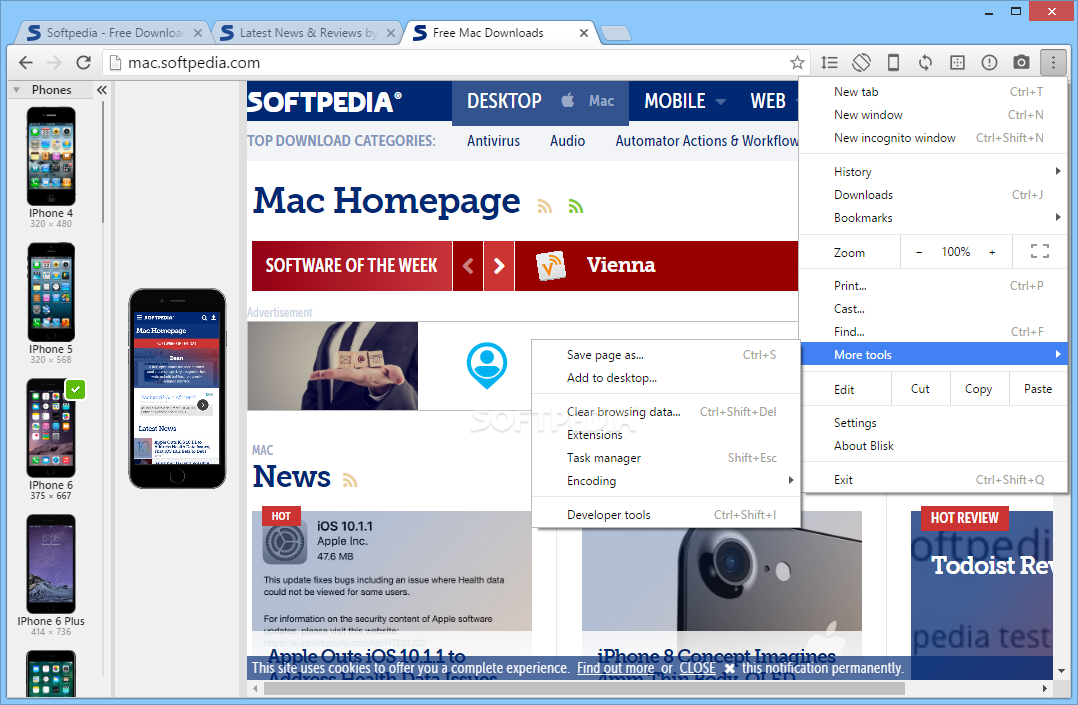Go back using the back arrow

[25, 63]
